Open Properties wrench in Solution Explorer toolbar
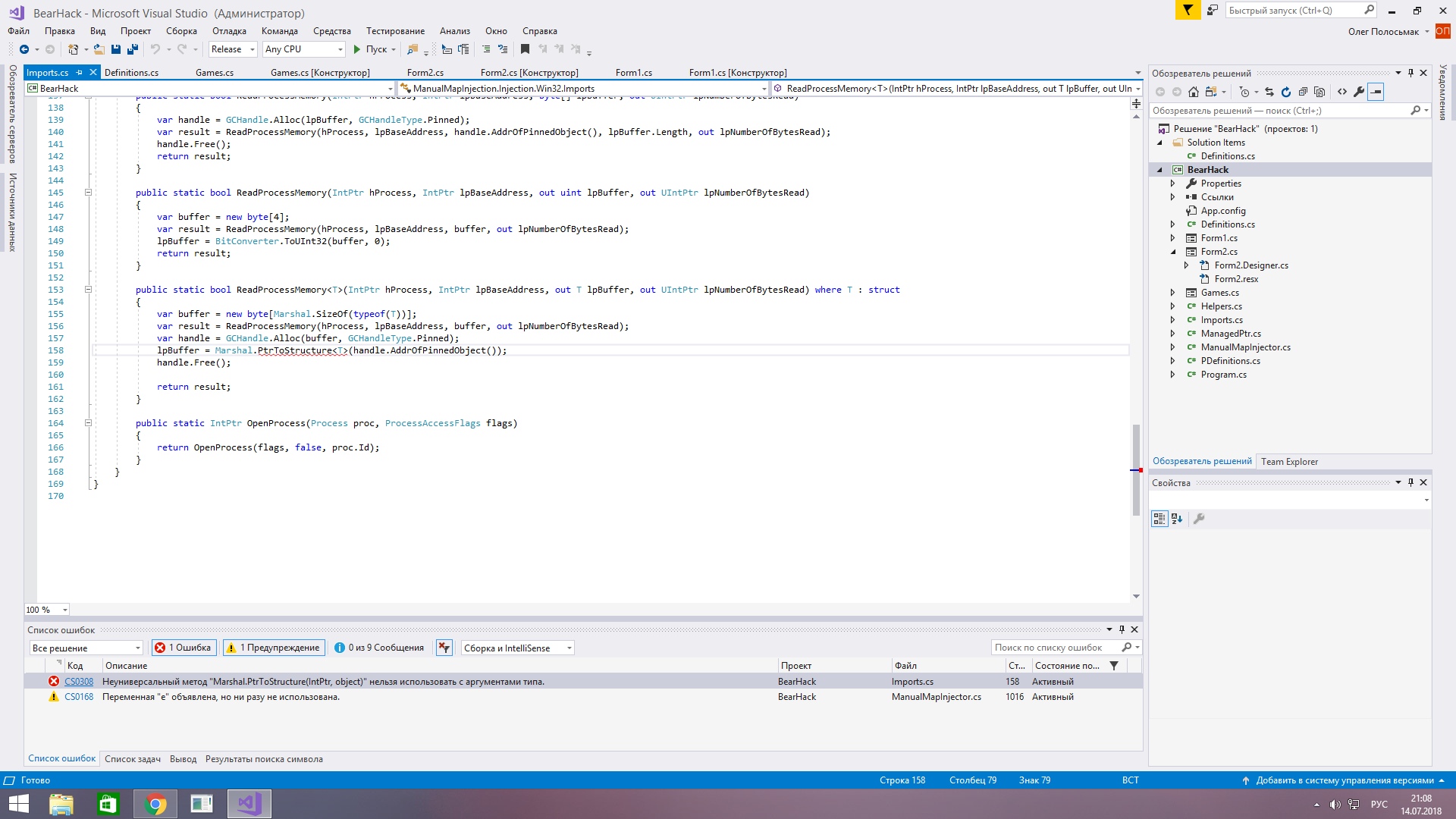Screen dimensions: 1456x819 [x=1359, y=92]
